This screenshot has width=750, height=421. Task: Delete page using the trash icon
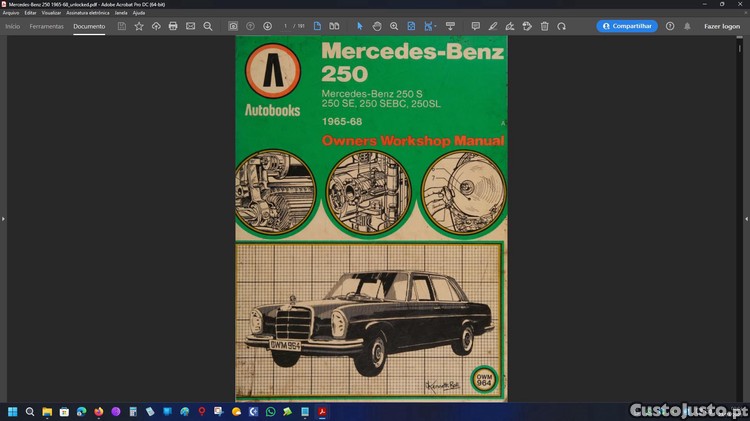click(544, 26)
